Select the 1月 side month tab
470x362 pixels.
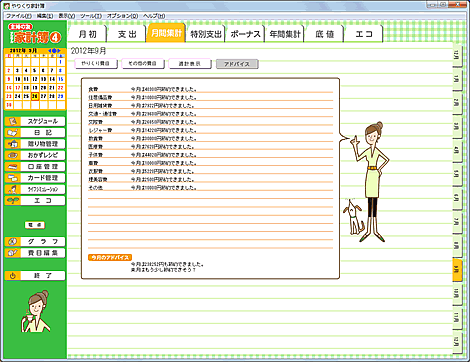click(x=457, y=79)
